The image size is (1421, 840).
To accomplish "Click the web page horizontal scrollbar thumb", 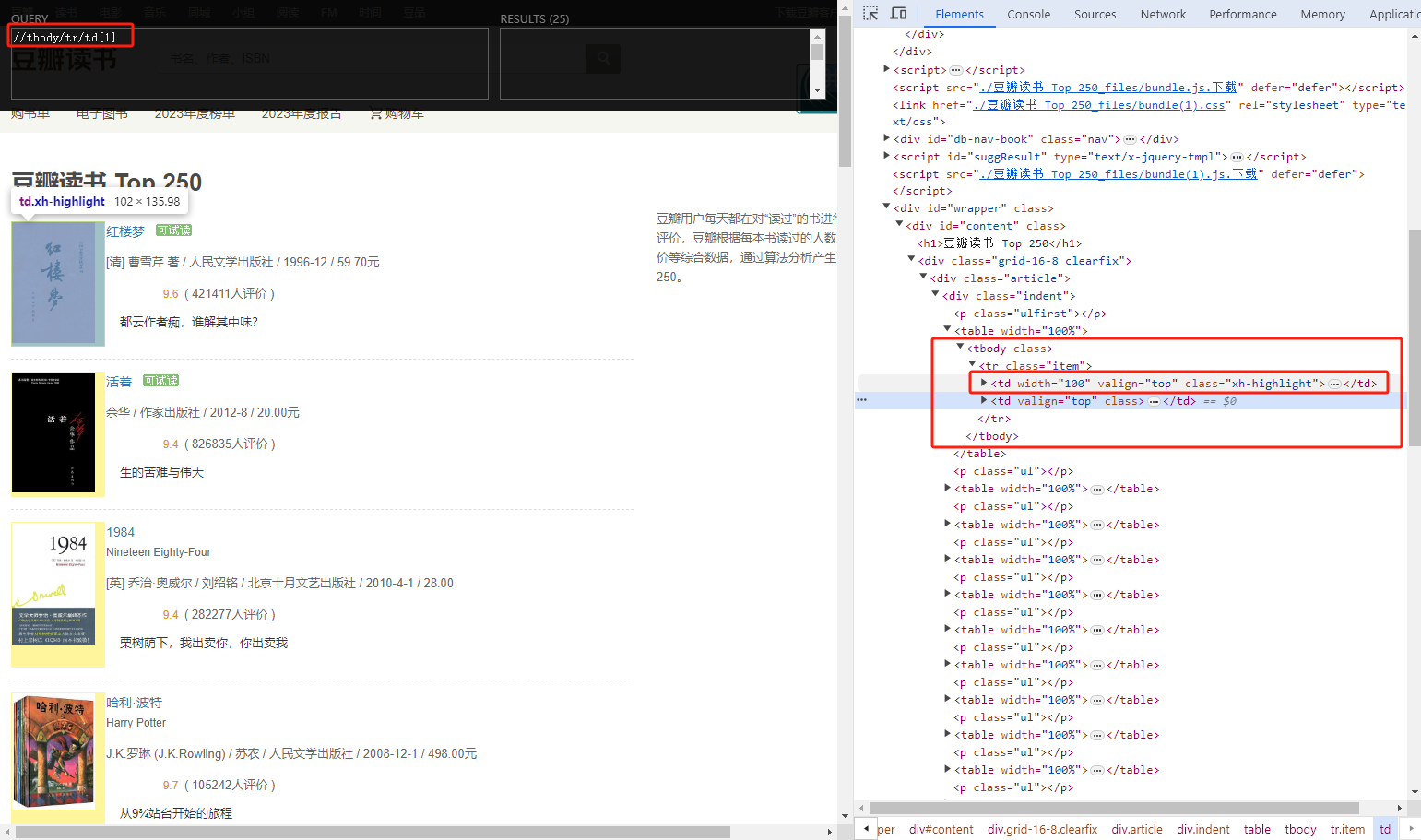I will (373, 832).
